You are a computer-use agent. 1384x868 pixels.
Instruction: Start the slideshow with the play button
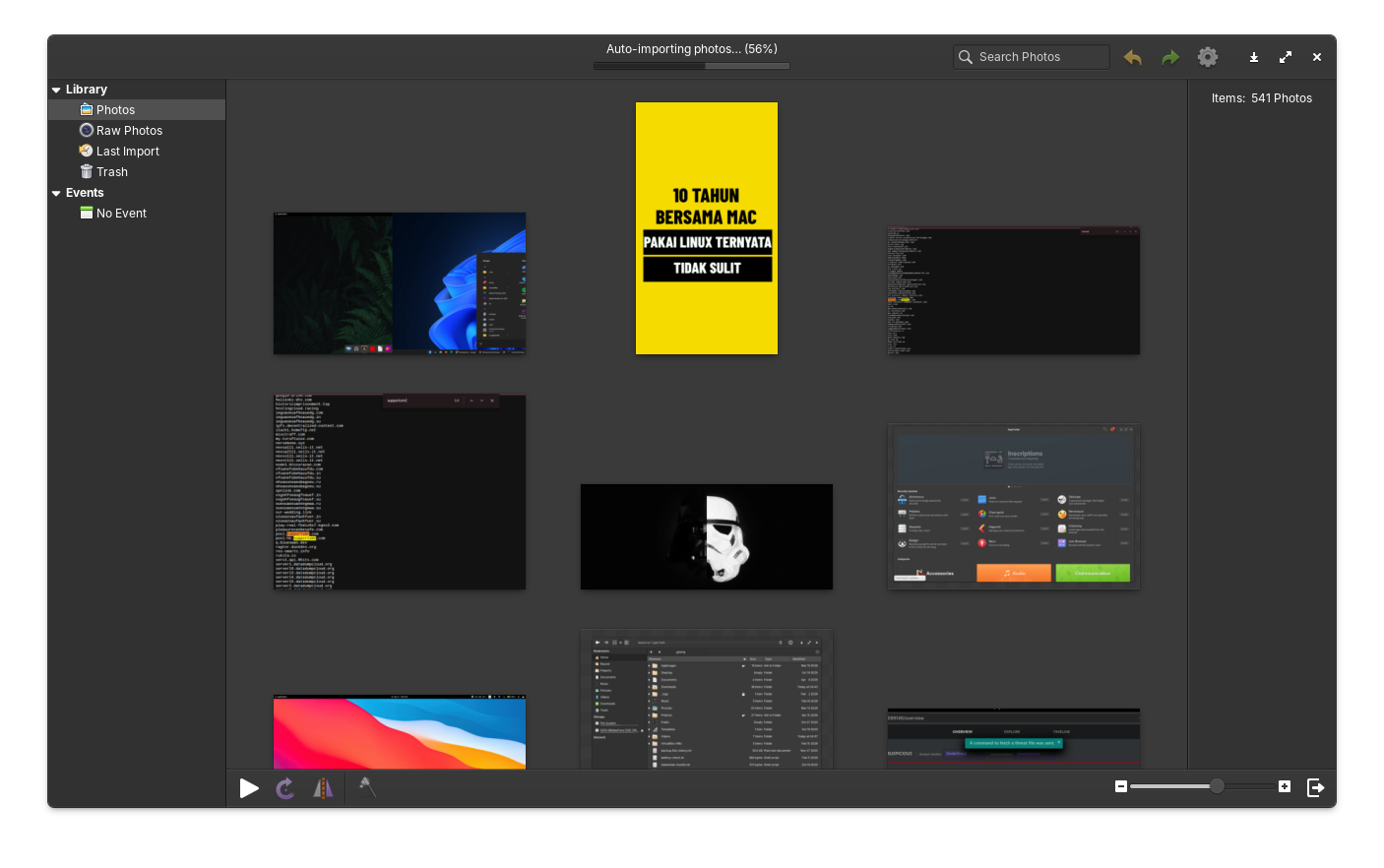pos(249,788)
